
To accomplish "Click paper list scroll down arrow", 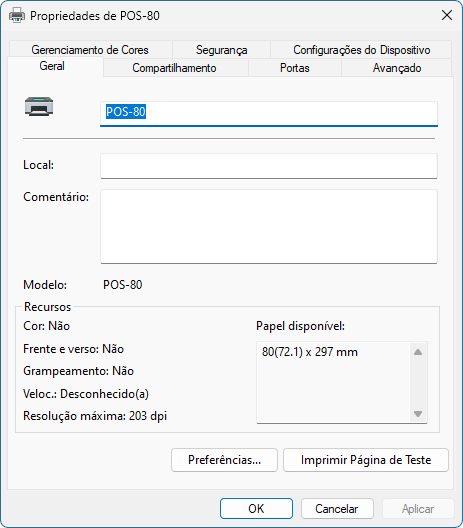I will tap(418, 414).
